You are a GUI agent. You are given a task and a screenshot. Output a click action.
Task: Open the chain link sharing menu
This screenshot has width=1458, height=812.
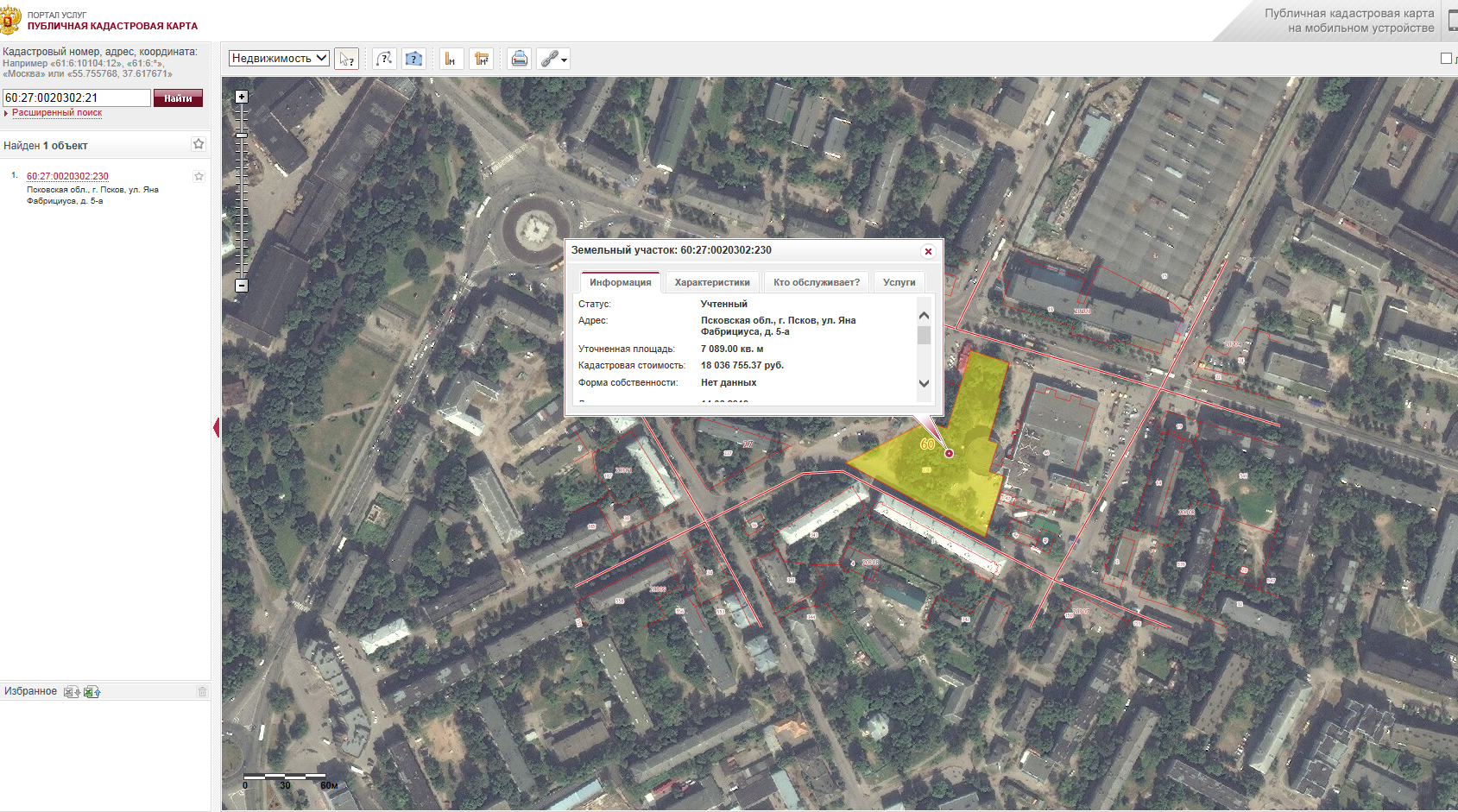[x=552, y=59]
